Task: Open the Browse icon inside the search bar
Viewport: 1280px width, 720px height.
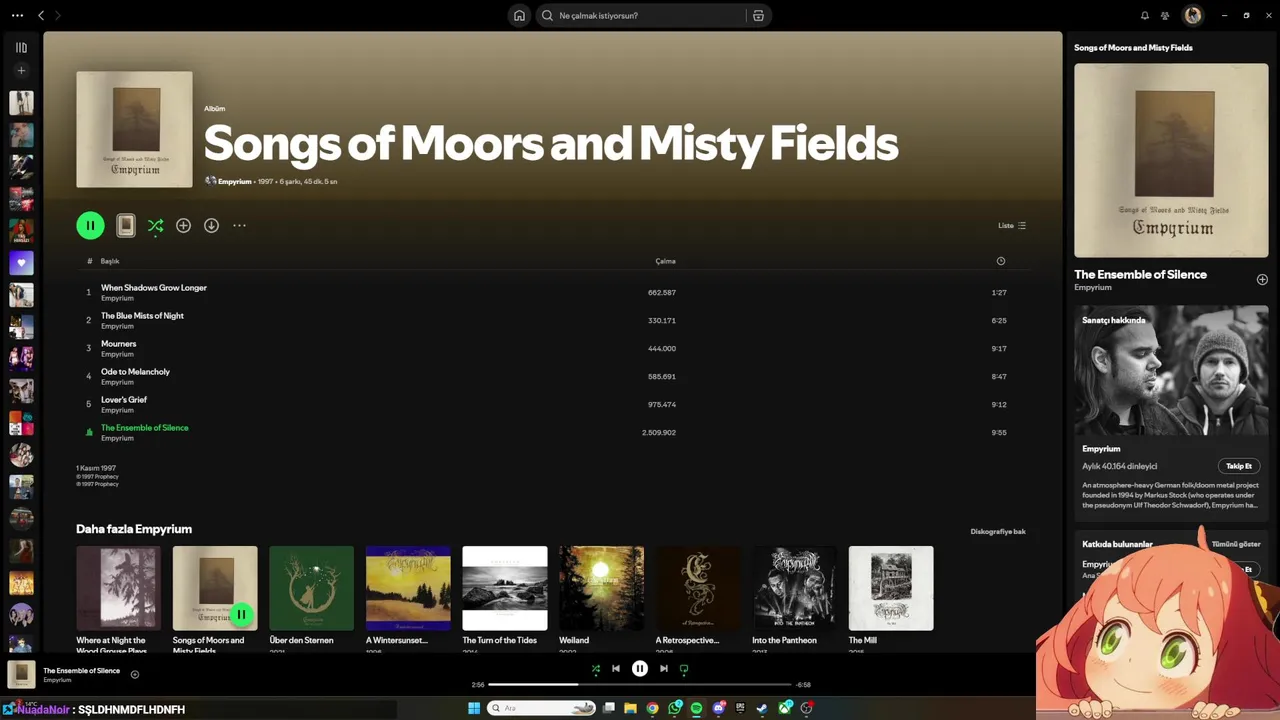Action: pos(758,15)
